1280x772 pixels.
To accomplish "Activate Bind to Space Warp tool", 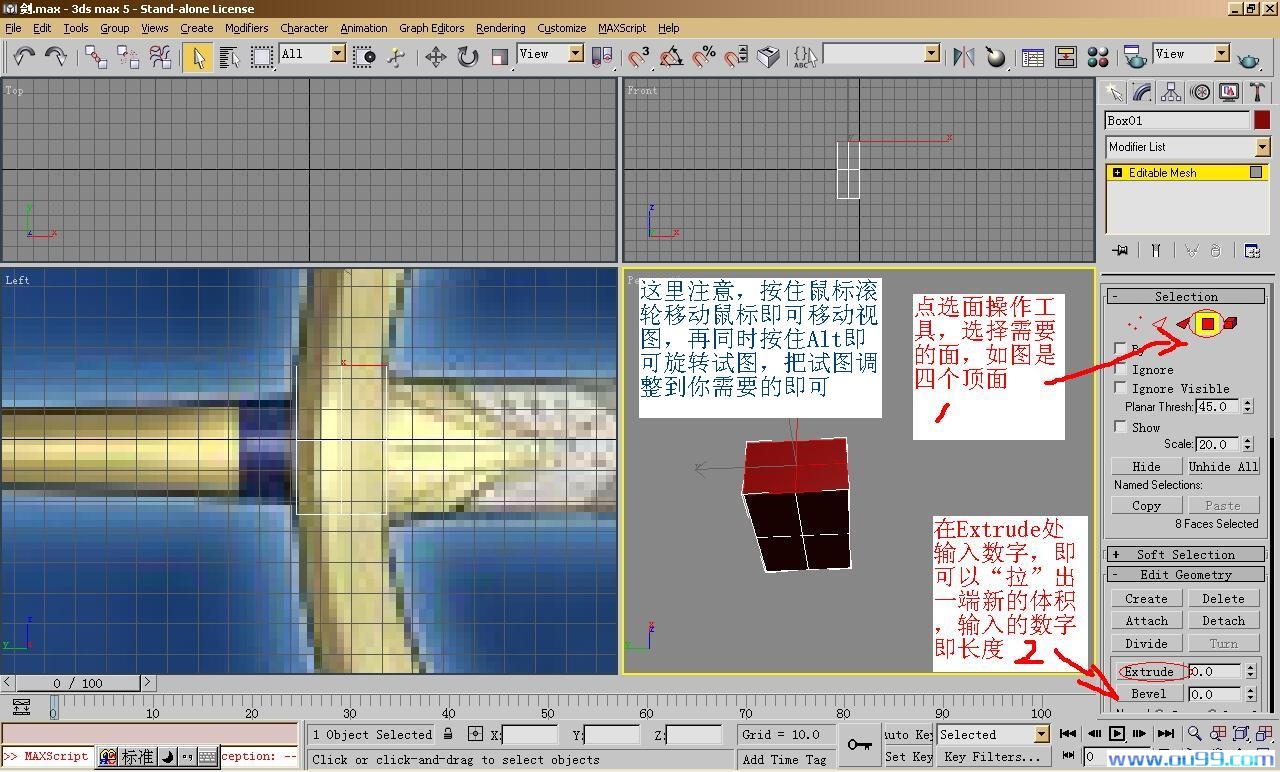I will [x=160, y=57].
